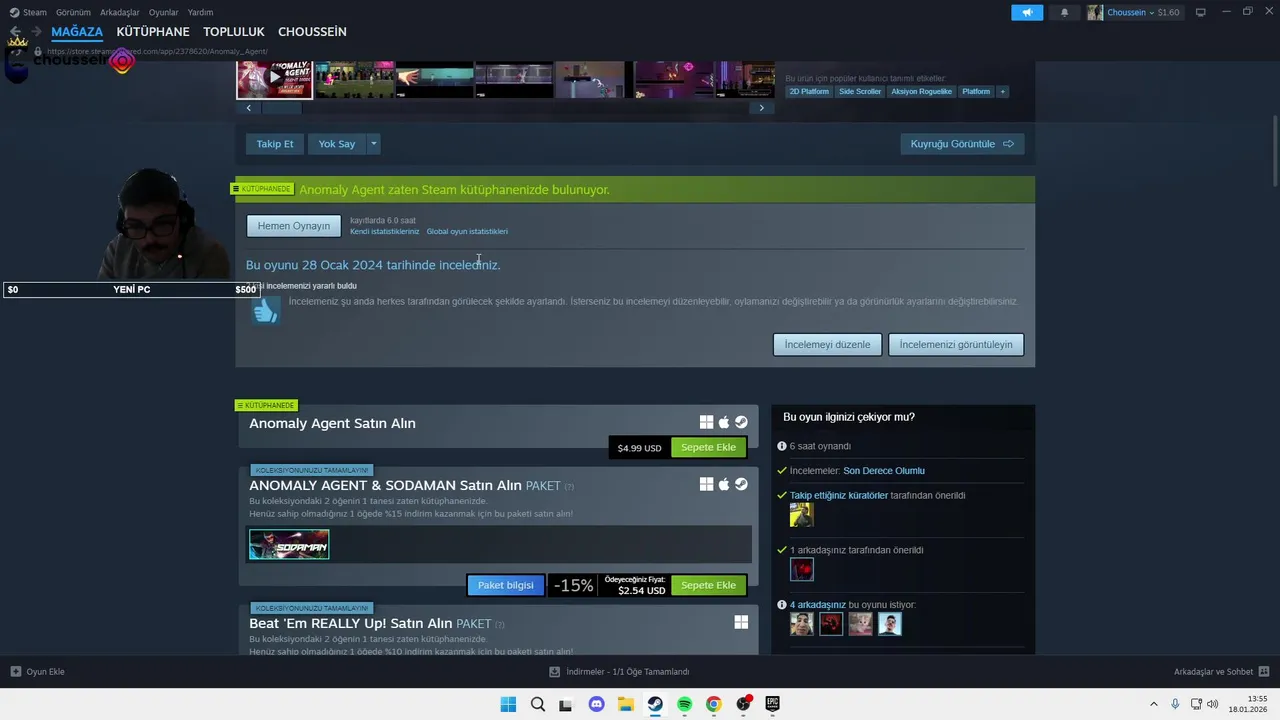Click the 2D Platform tag
Viewport: 1280px width, 720px height.
point(809,91)
